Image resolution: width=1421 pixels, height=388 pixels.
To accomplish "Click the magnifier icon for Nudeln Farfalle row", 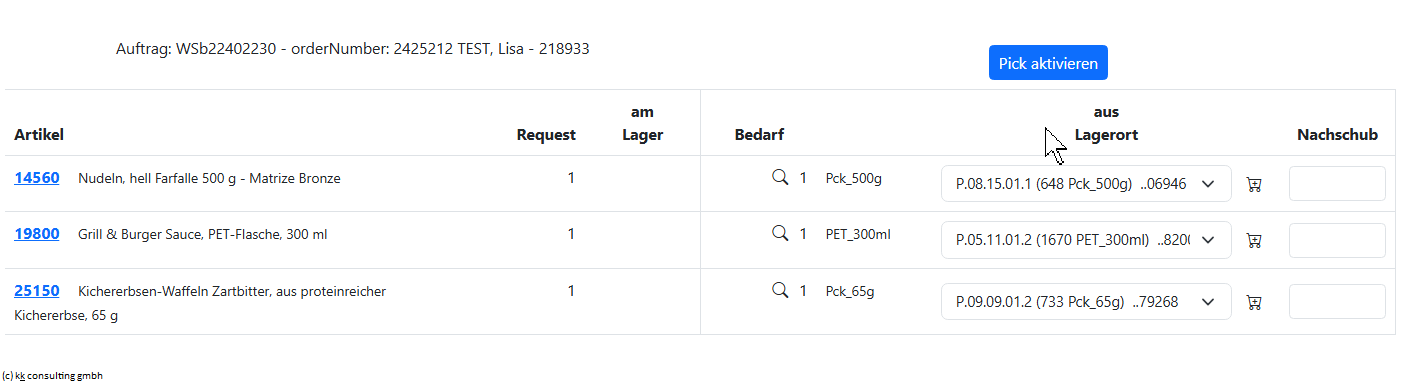I will pyautogui.click(x=780, y=178).
